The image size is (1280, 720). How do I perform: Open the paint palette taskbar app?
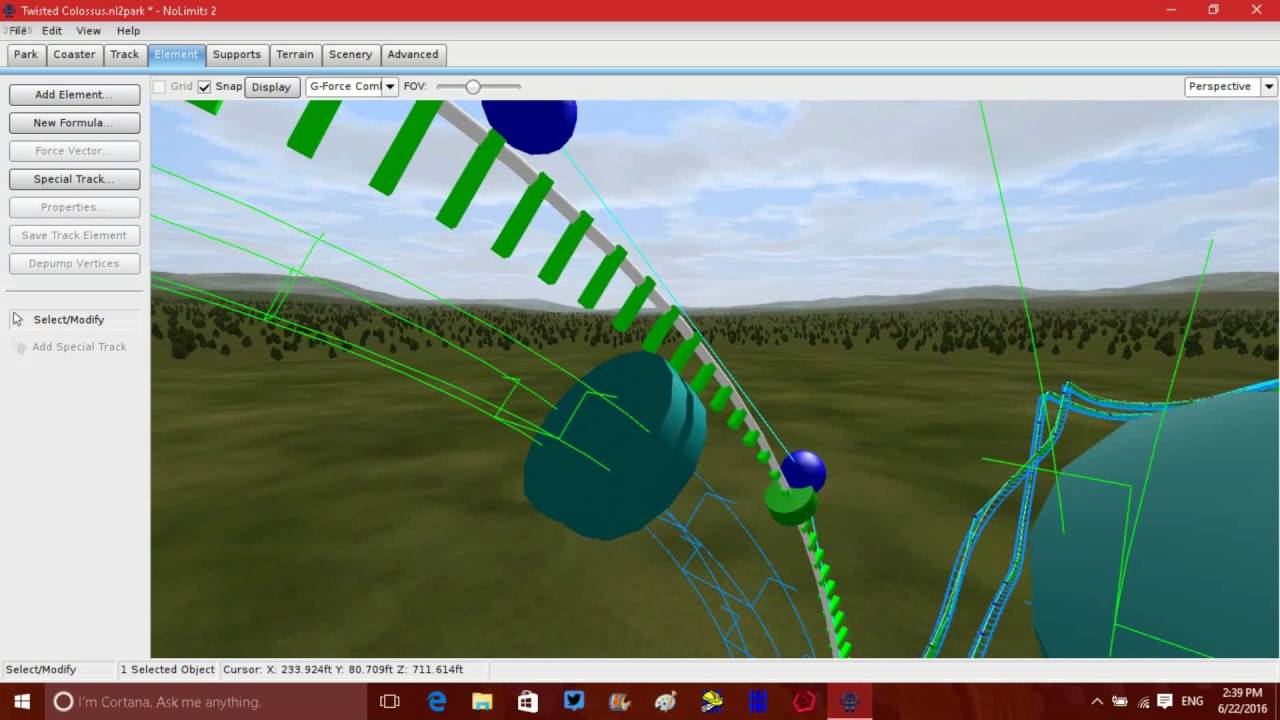pyautogui.click(x=666, y=702)
